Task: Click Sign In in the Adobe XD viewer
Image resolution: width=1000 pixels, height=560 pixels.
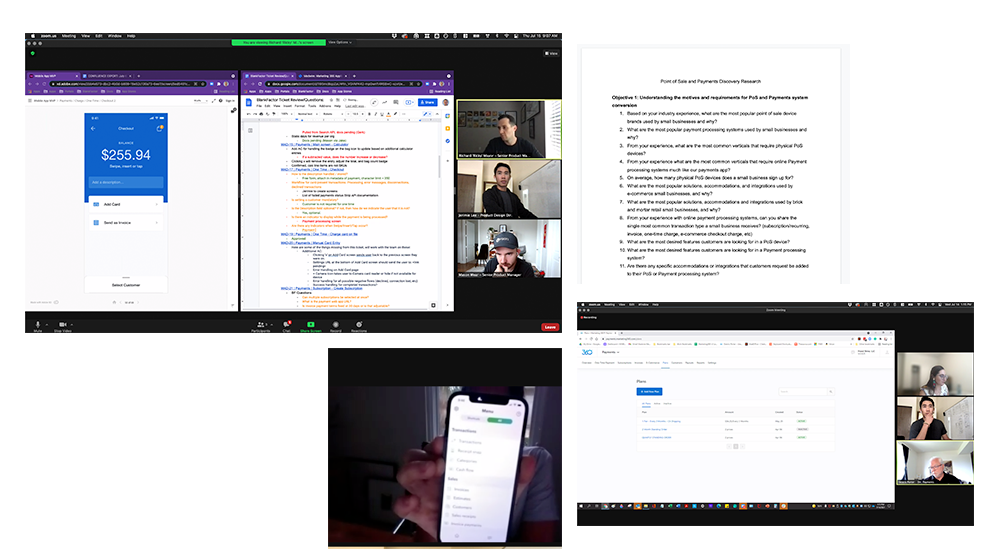Action: 229,101
